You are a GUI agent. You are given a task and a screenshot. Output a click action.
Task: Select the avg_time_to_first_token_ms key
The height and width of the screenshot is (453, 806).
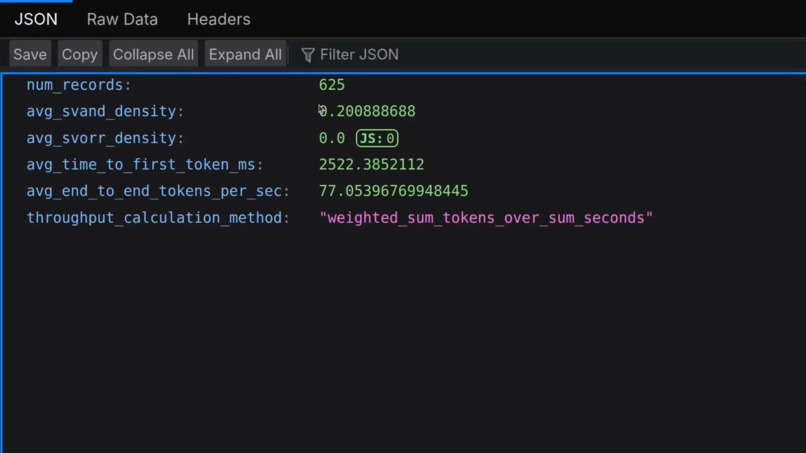point(141,165)
